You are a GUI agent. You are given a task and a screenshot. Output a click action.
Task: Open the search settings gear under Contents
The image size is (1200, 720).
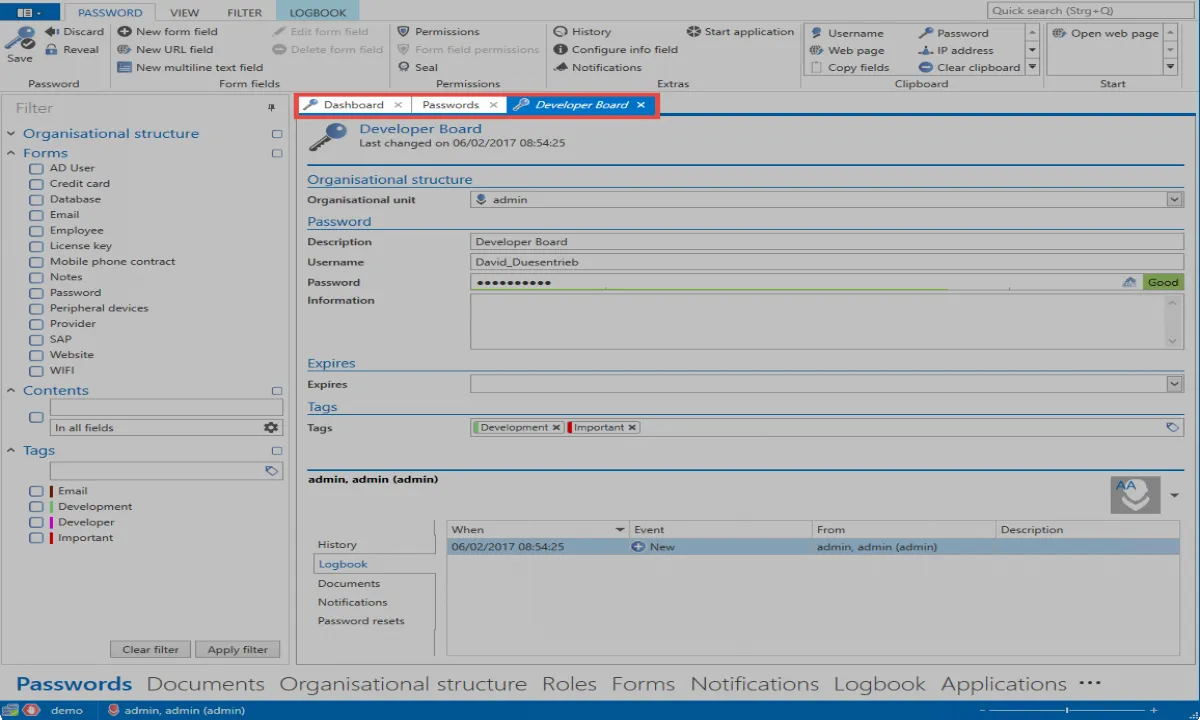pos(271,427)
